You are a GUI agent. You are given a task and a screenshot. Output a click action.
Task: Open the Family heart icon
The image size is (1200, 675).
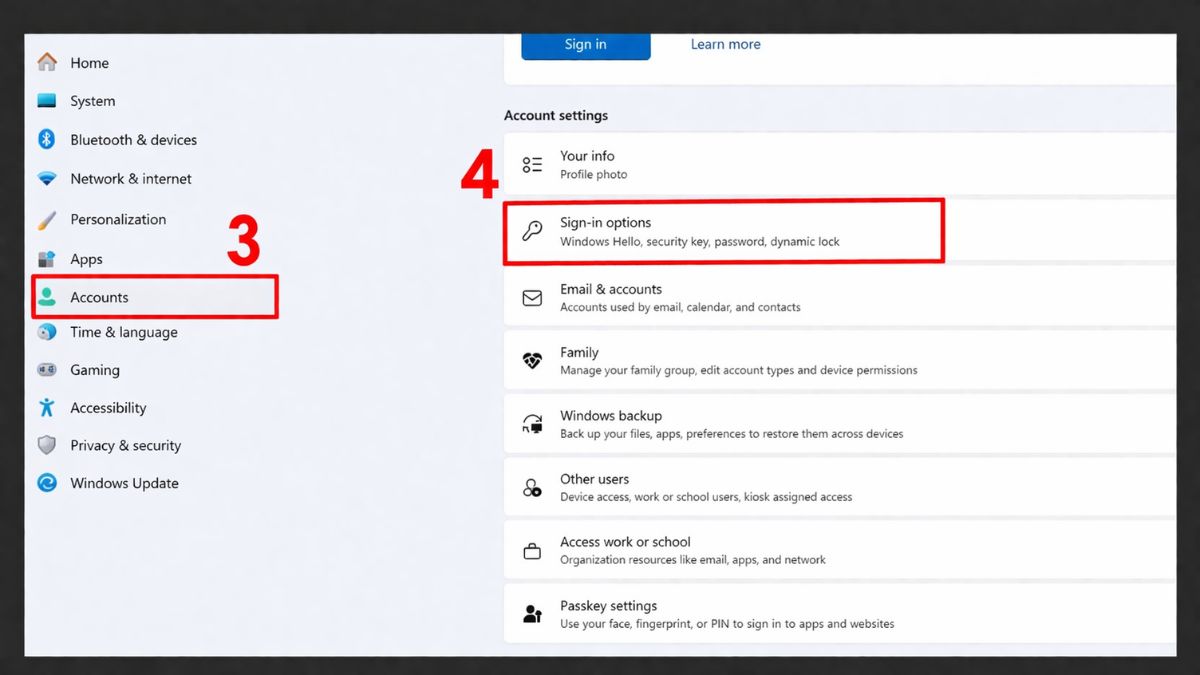coord(532,360)
